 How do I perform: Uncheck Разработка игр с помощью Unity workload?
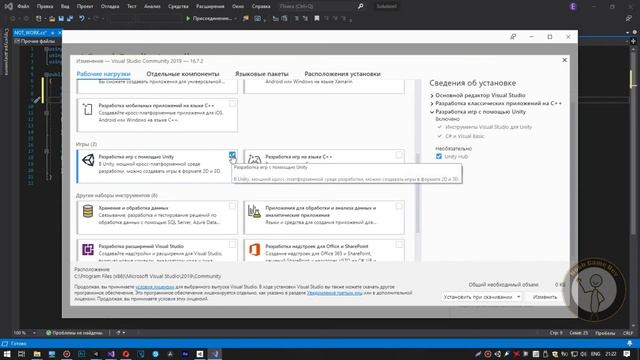coord(232,155)
